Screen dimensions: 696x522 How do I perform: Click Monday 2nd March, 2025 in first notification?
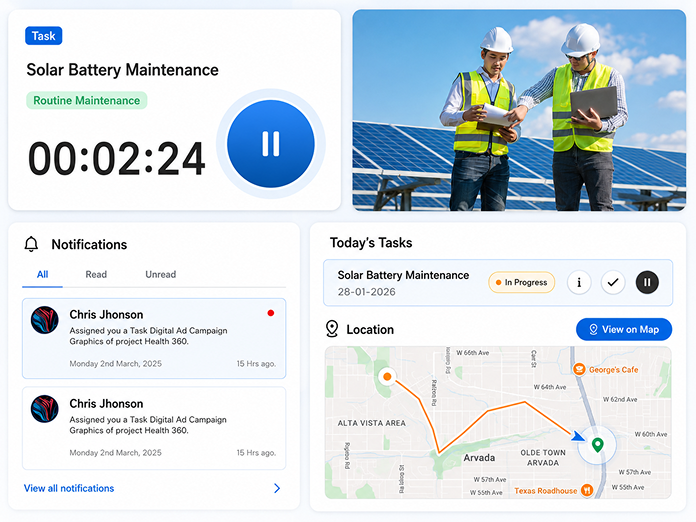pos(115,364)
